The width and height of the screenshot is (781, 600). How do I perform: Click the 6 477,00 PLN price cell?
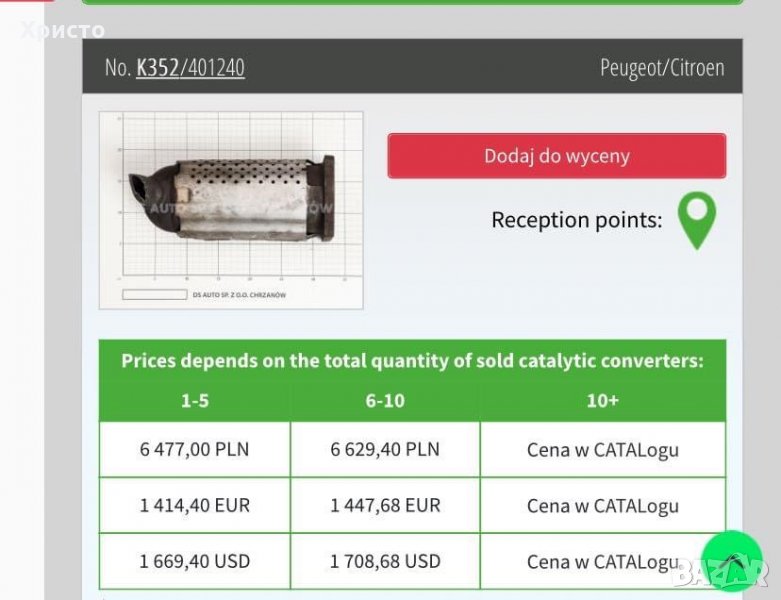[x=194, y=449]
